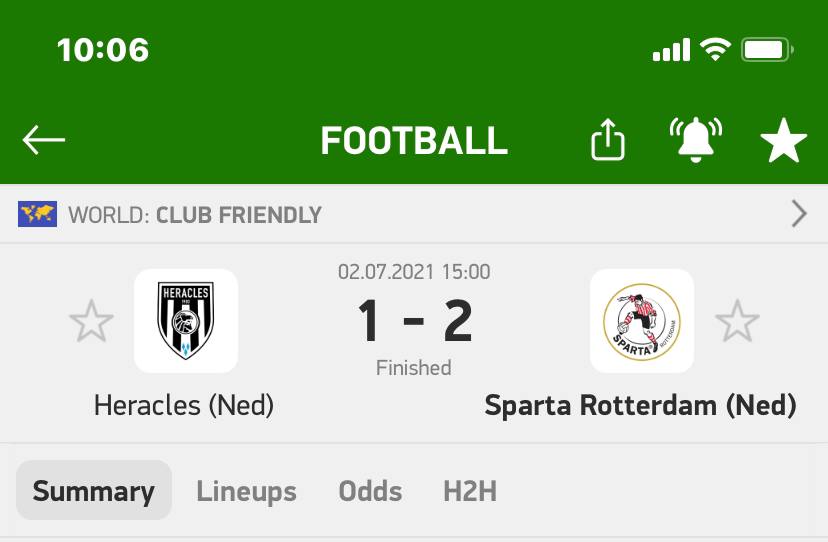
Task: Open the share icon in header
Action: (x=607, y=139)
